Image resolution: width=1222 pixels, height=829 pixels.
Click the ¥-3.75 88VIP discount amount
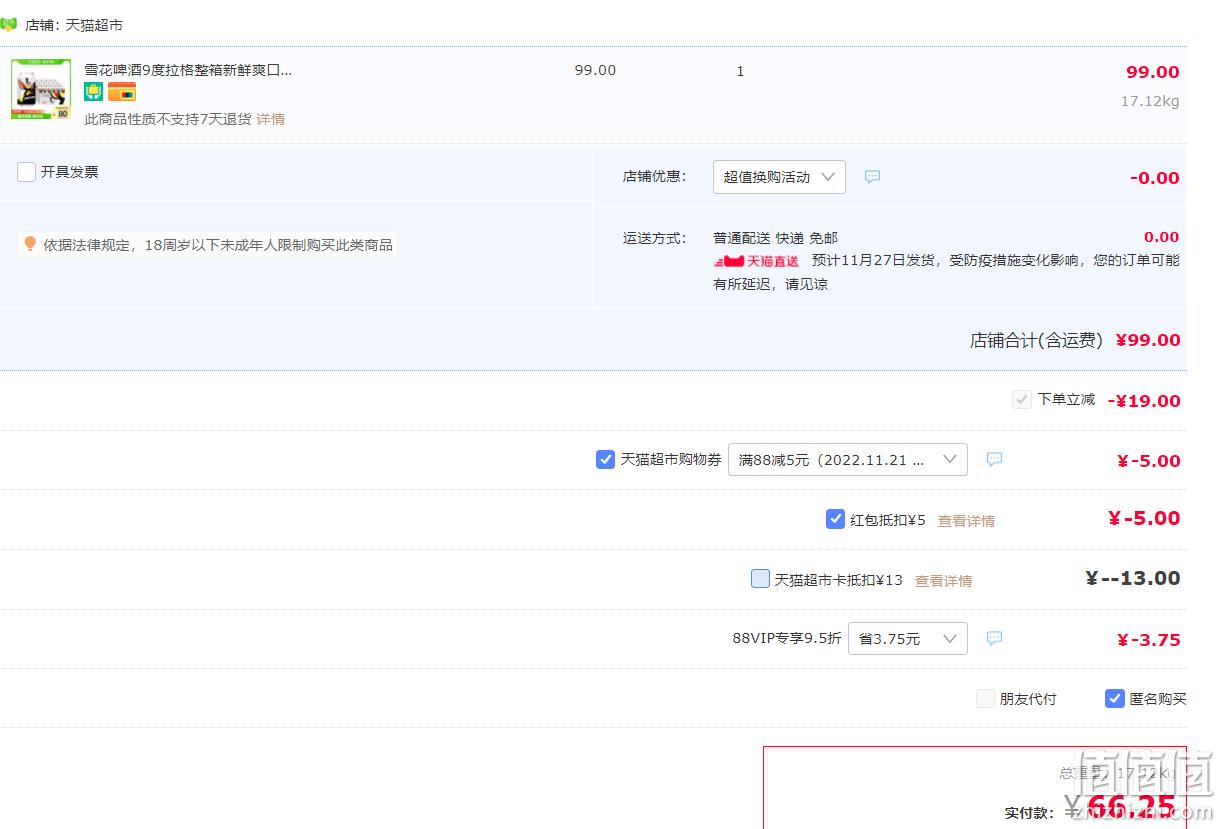coord(1148,640)
